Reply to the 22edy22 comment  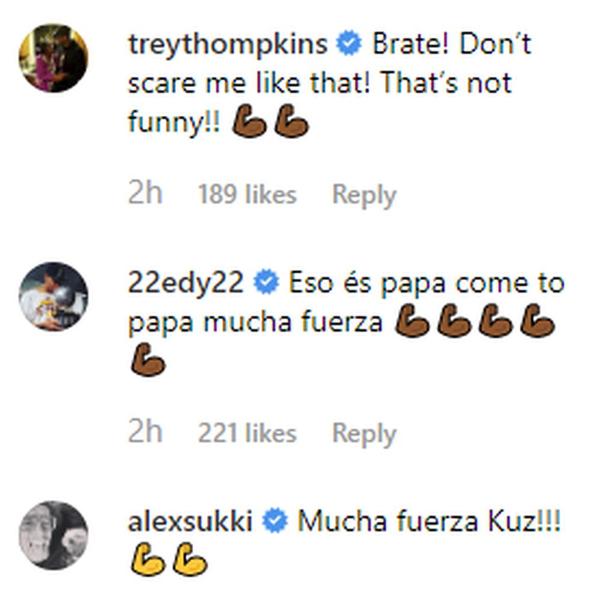[364, 433]
